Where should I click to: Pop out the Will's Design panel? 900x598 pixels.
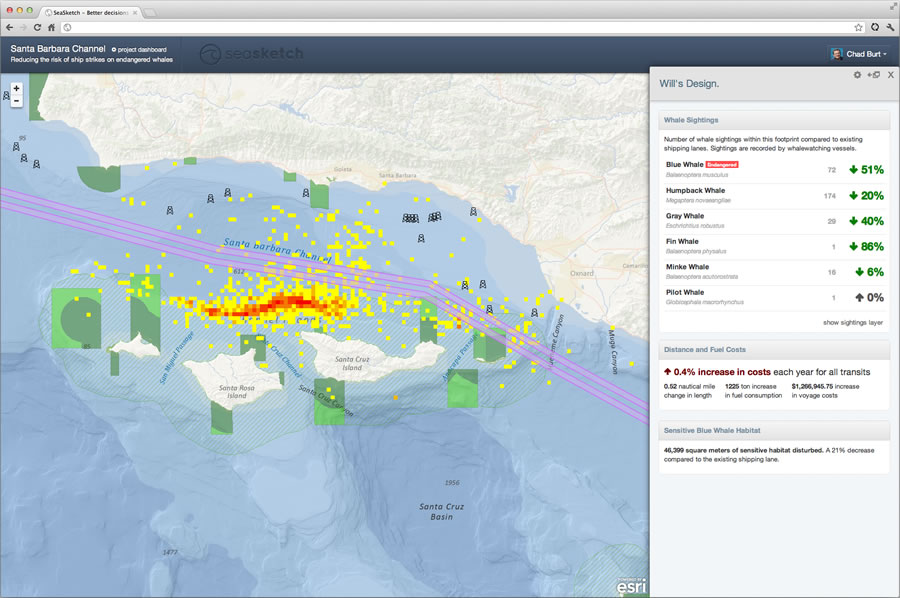pyautogui.click(x=873, y=75)
